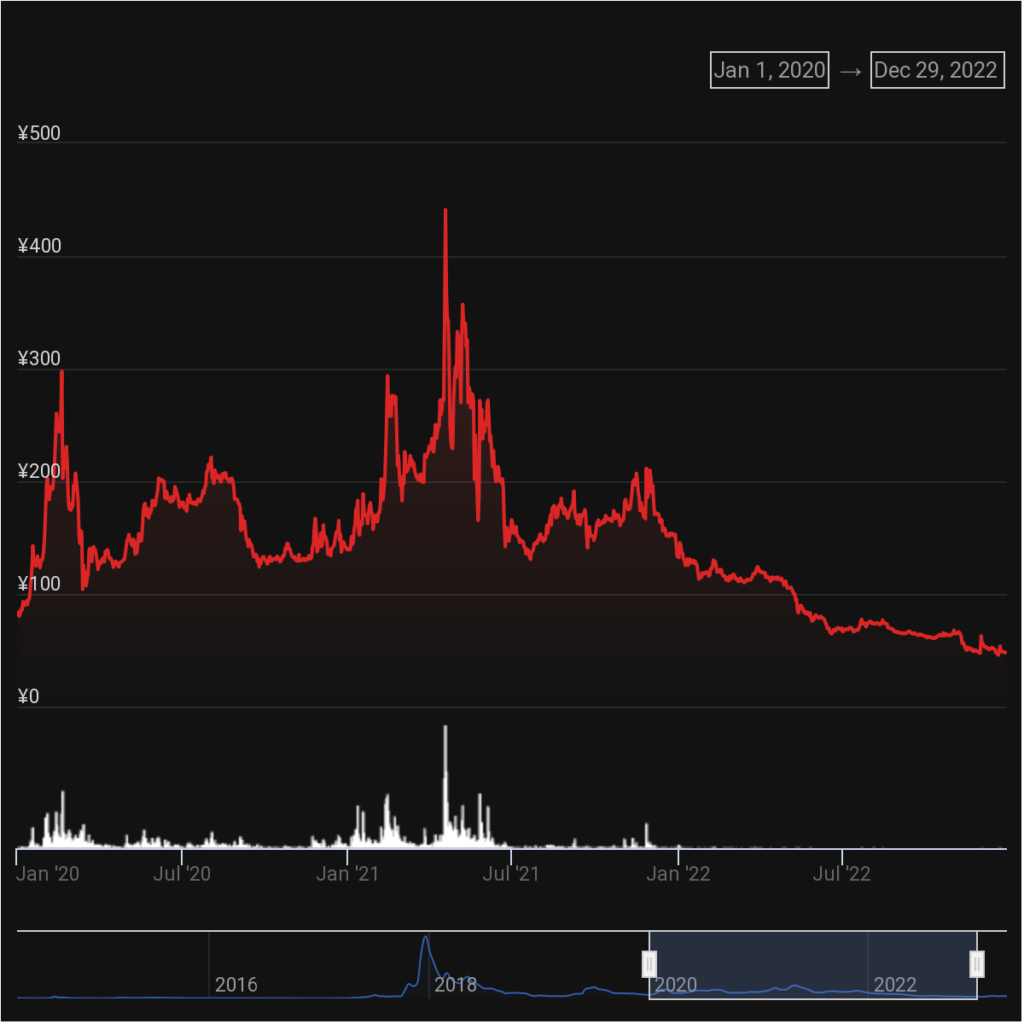
Task: Click the 2018 peak in the navigator
Action: tap(426, 939)
